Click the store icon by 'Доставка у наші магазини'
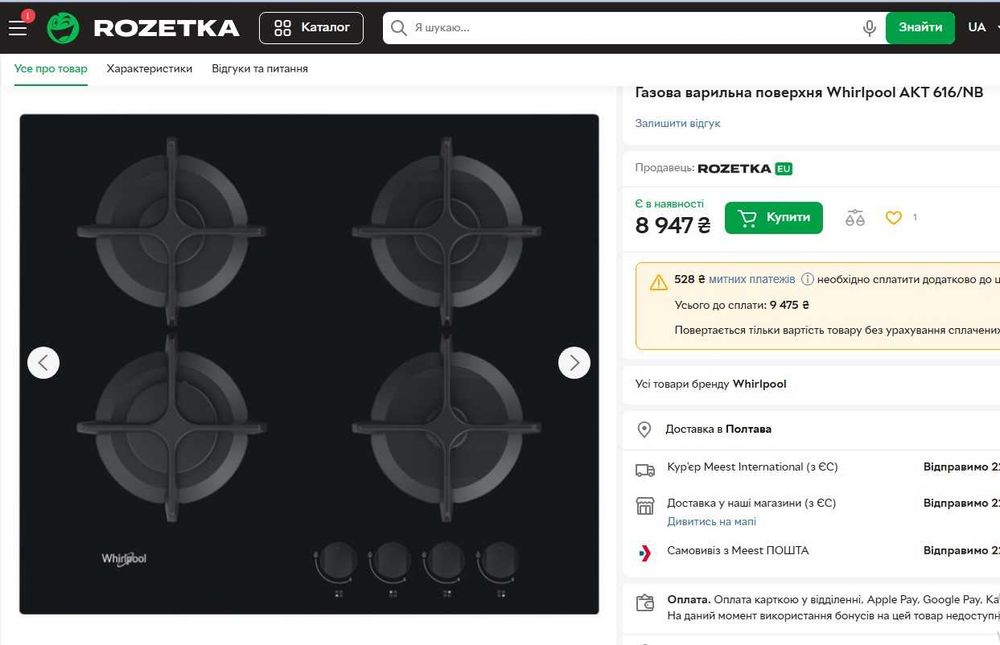Screen dimensions: 1000x645 pyautogui.click(x=645, y=507)
